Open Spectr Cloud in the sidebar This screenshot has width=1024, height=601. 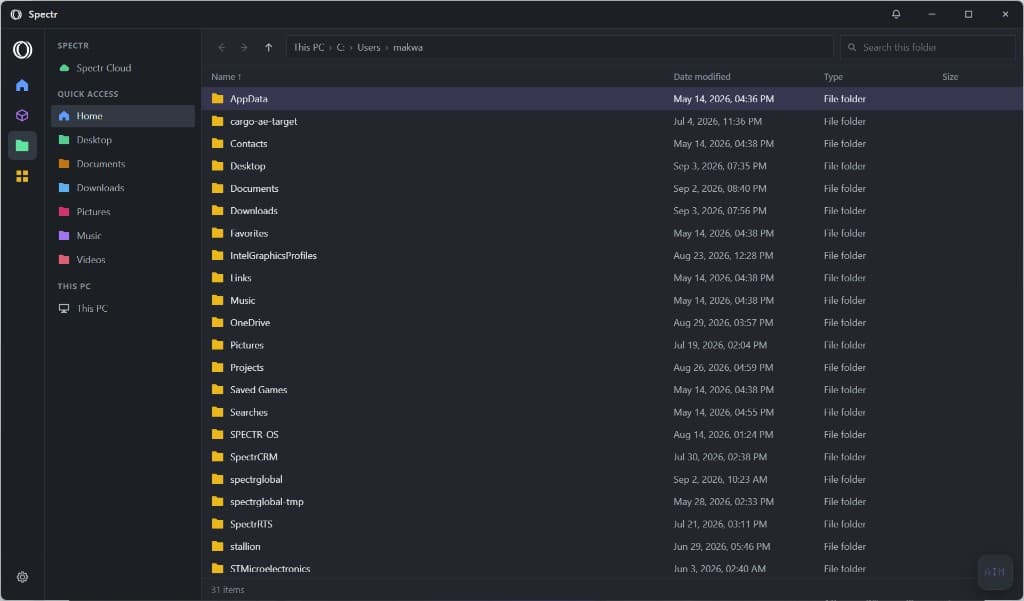tap(123, 68)
